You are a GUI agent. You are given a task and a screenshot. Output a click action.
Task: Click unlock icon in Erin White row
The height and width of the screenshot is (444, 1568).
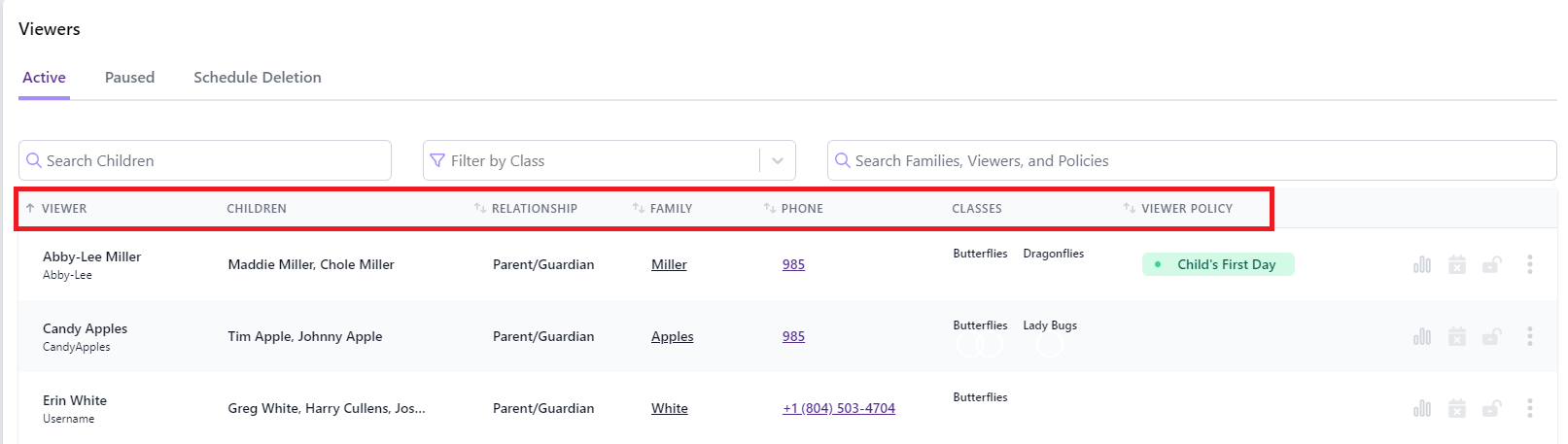click(1492, 408)
